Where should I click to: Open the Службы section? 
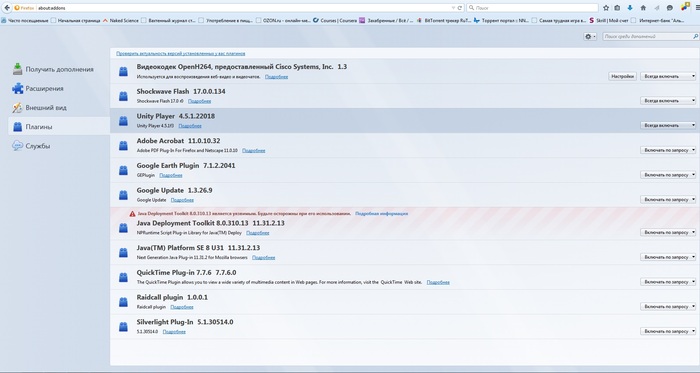pos(59,146)
